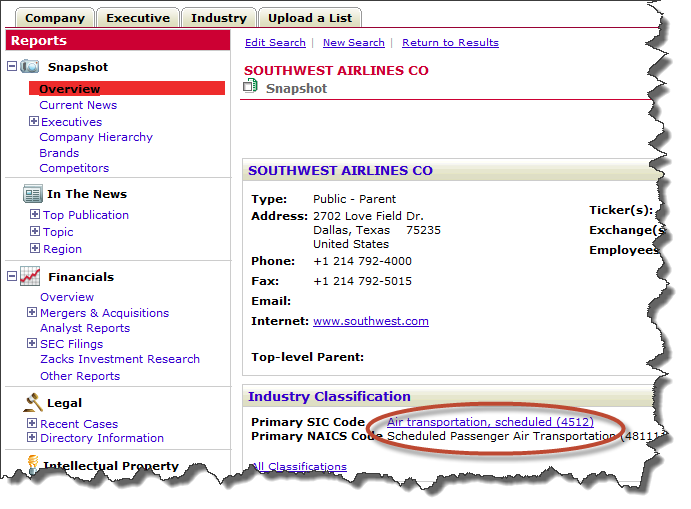Select the highlighted Snapshot Overview item
Viewport: 691px width, 509px height.
point(126,89)
